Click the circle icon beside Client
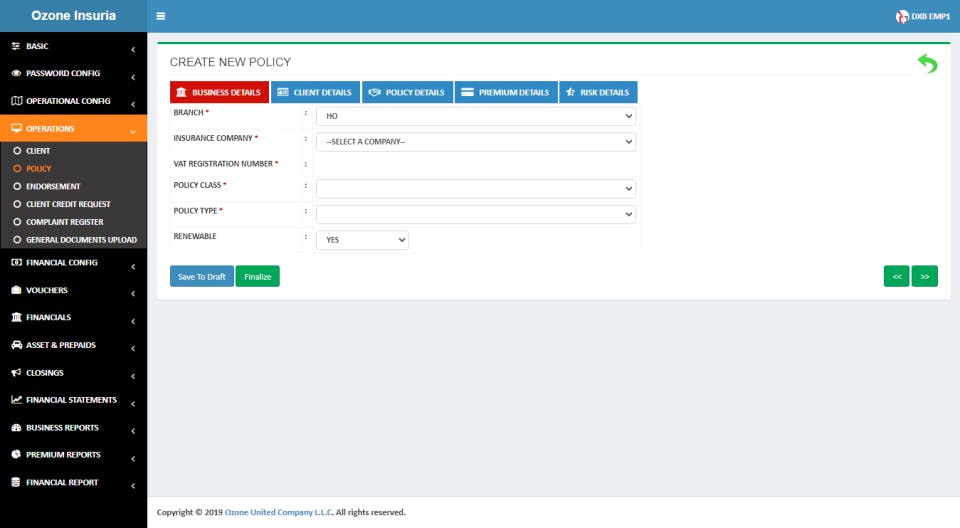Viewport: 960px width, 528px height. tap(17, 151)
